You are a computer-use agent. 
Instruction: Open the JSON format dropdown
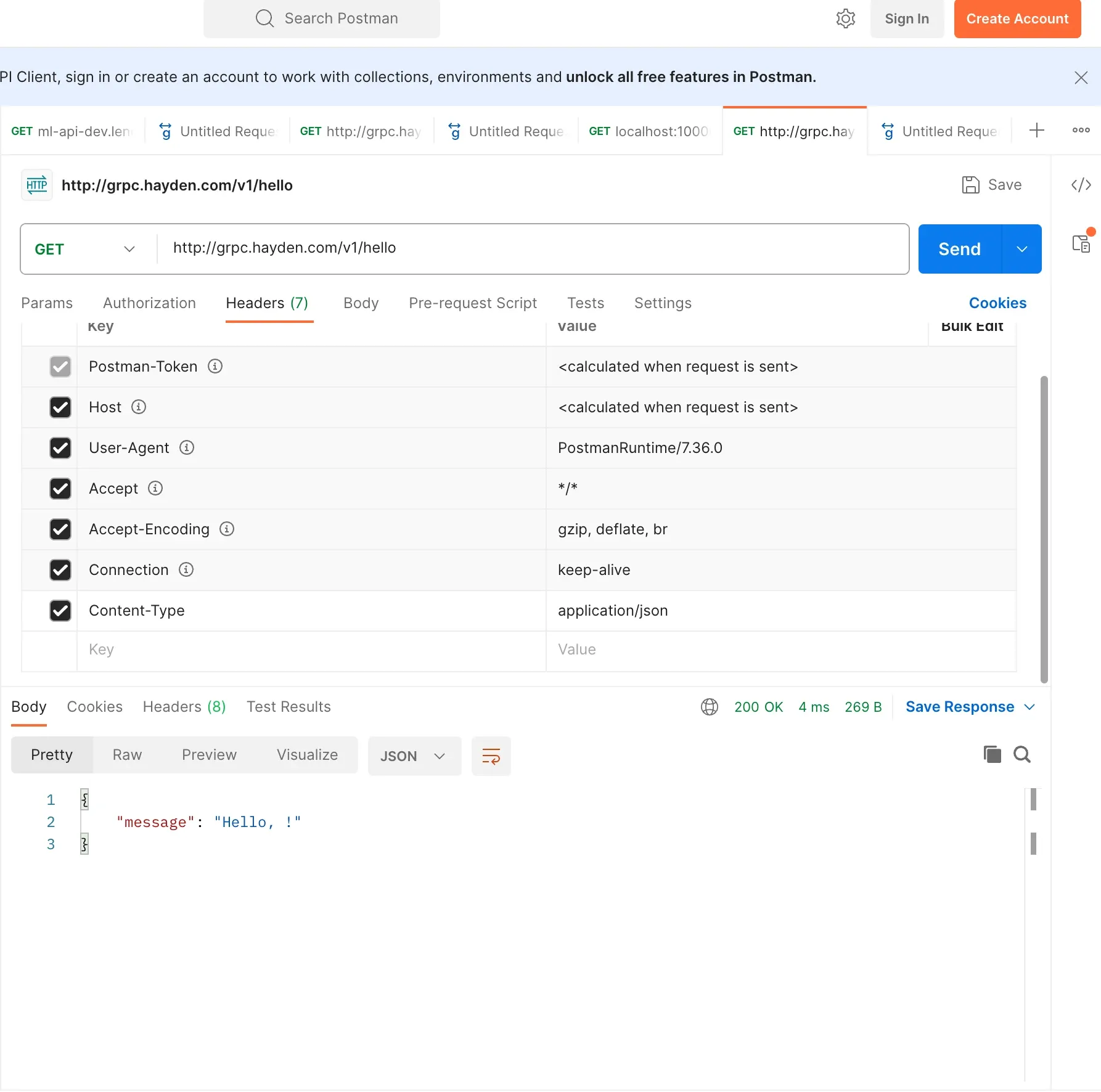pyautogui.click(x=414, y=756)
